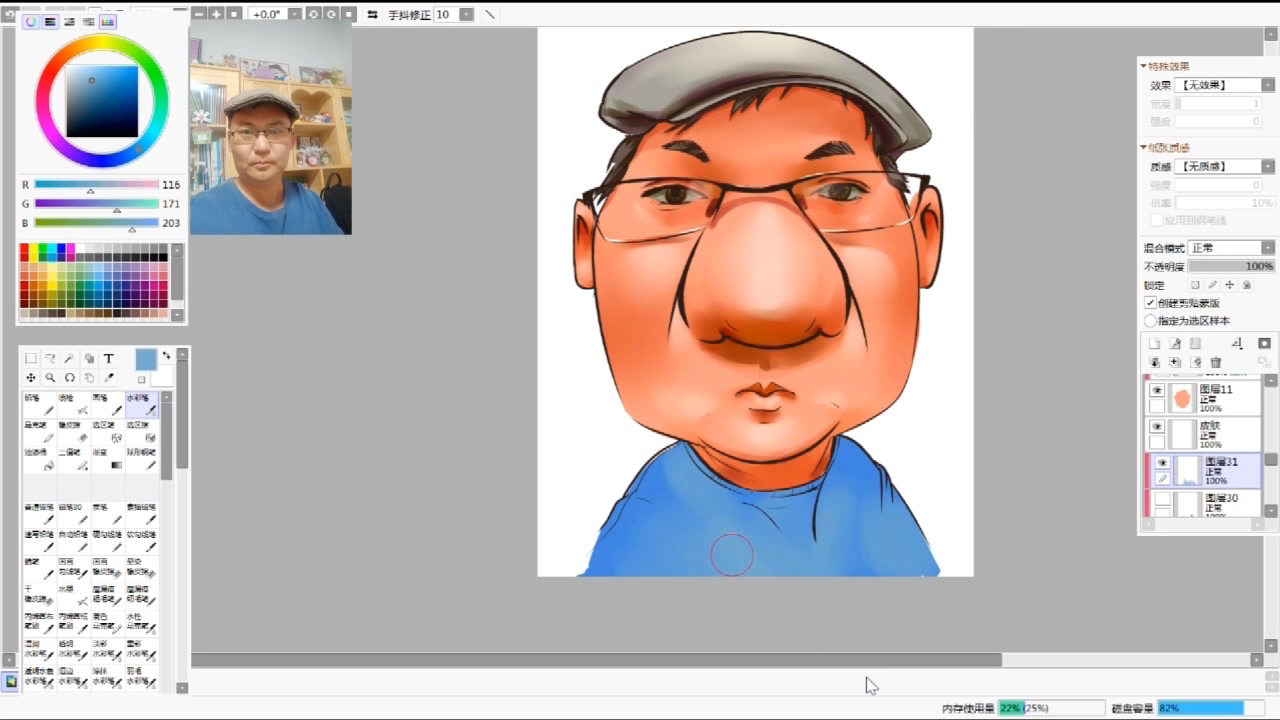Click the layer mask icon in layer panel
This screenshot has height=720, width=1280.
[1264, 343]
